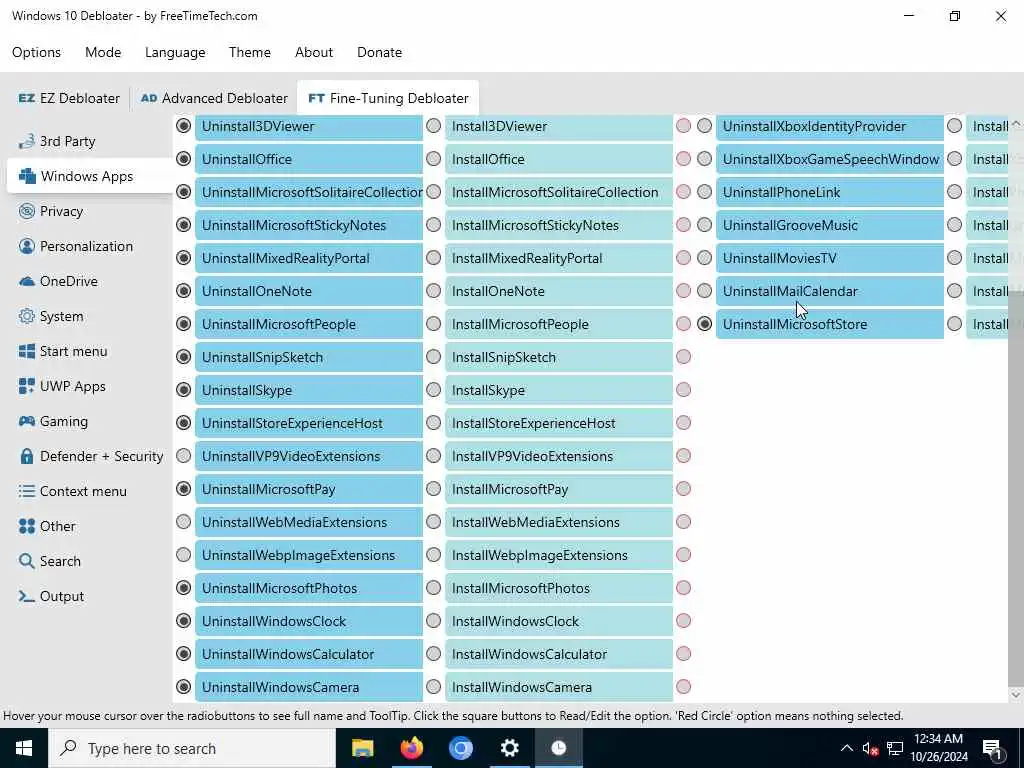Click the UninstallSnipSketch option button
1024x768 pixels.
(309, 357)
